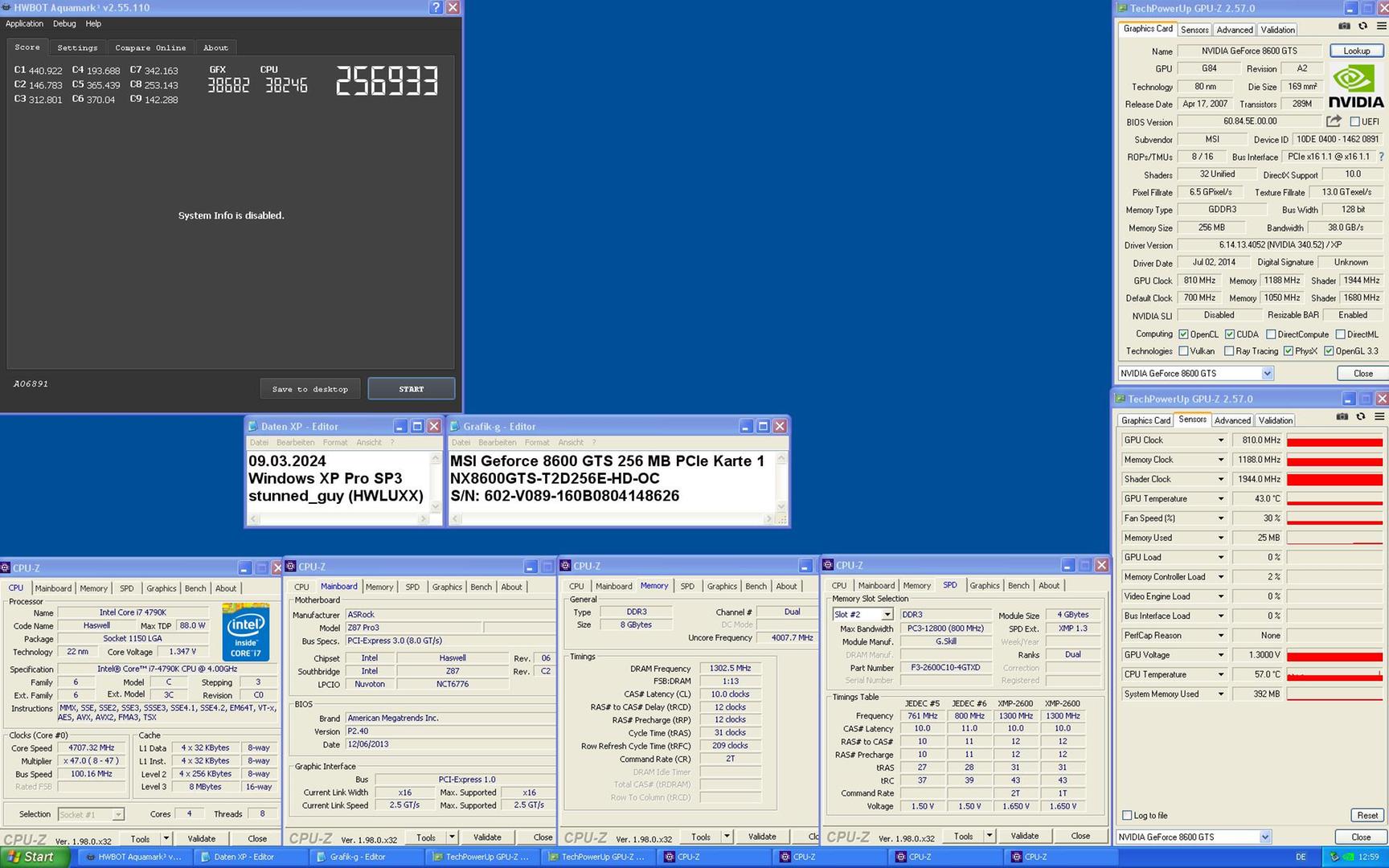Click the refresh icon in the GPU-Z Sensors window
The image size is (1389, 868).
point(1361,417)
